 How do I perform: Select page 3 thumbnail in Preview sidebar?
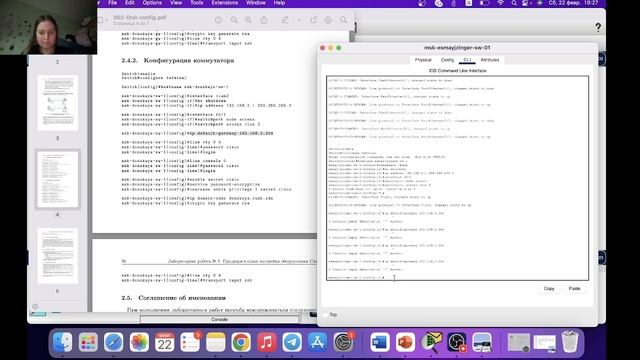[58, 103]
